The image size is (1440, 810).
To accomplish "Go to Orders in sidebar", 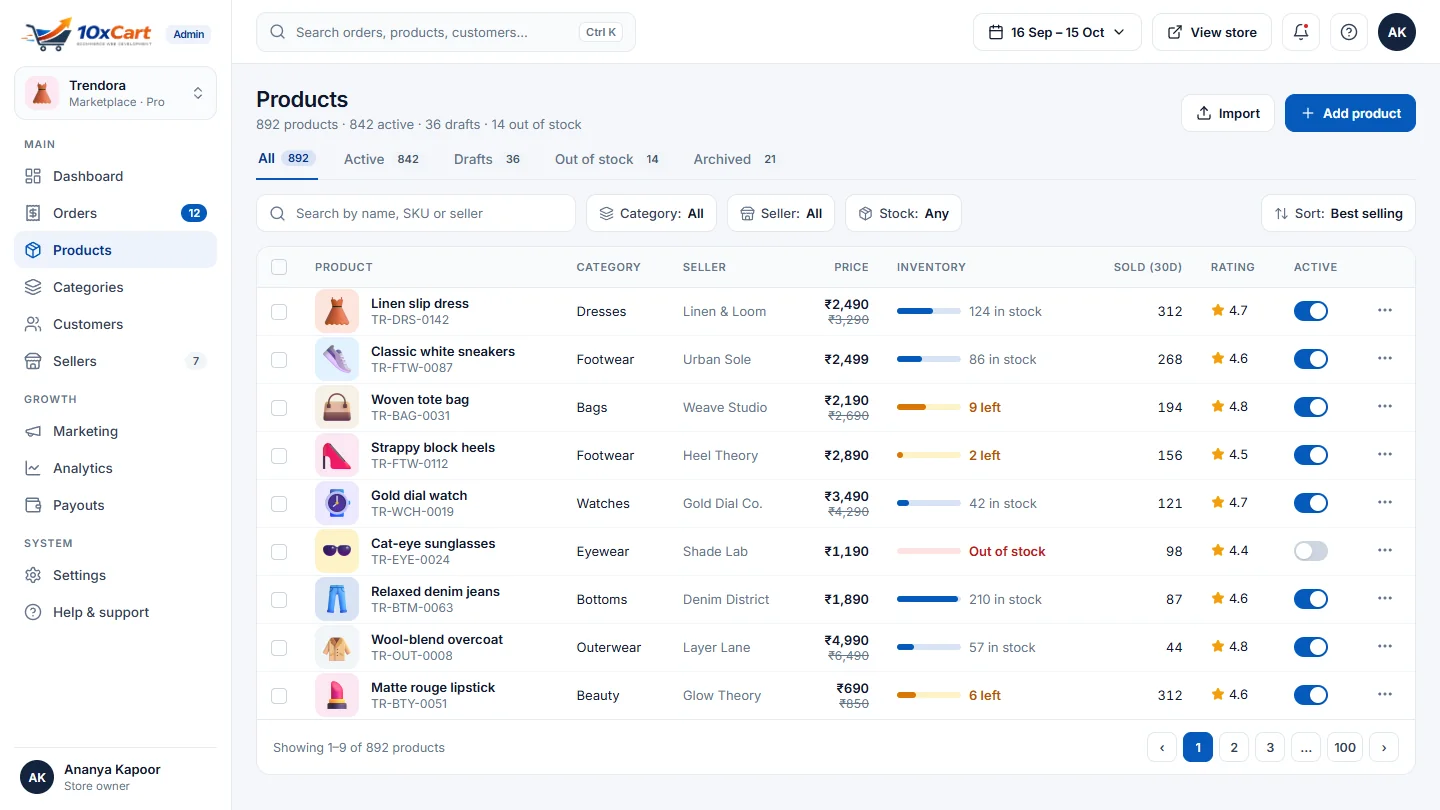I will point(115,213).
